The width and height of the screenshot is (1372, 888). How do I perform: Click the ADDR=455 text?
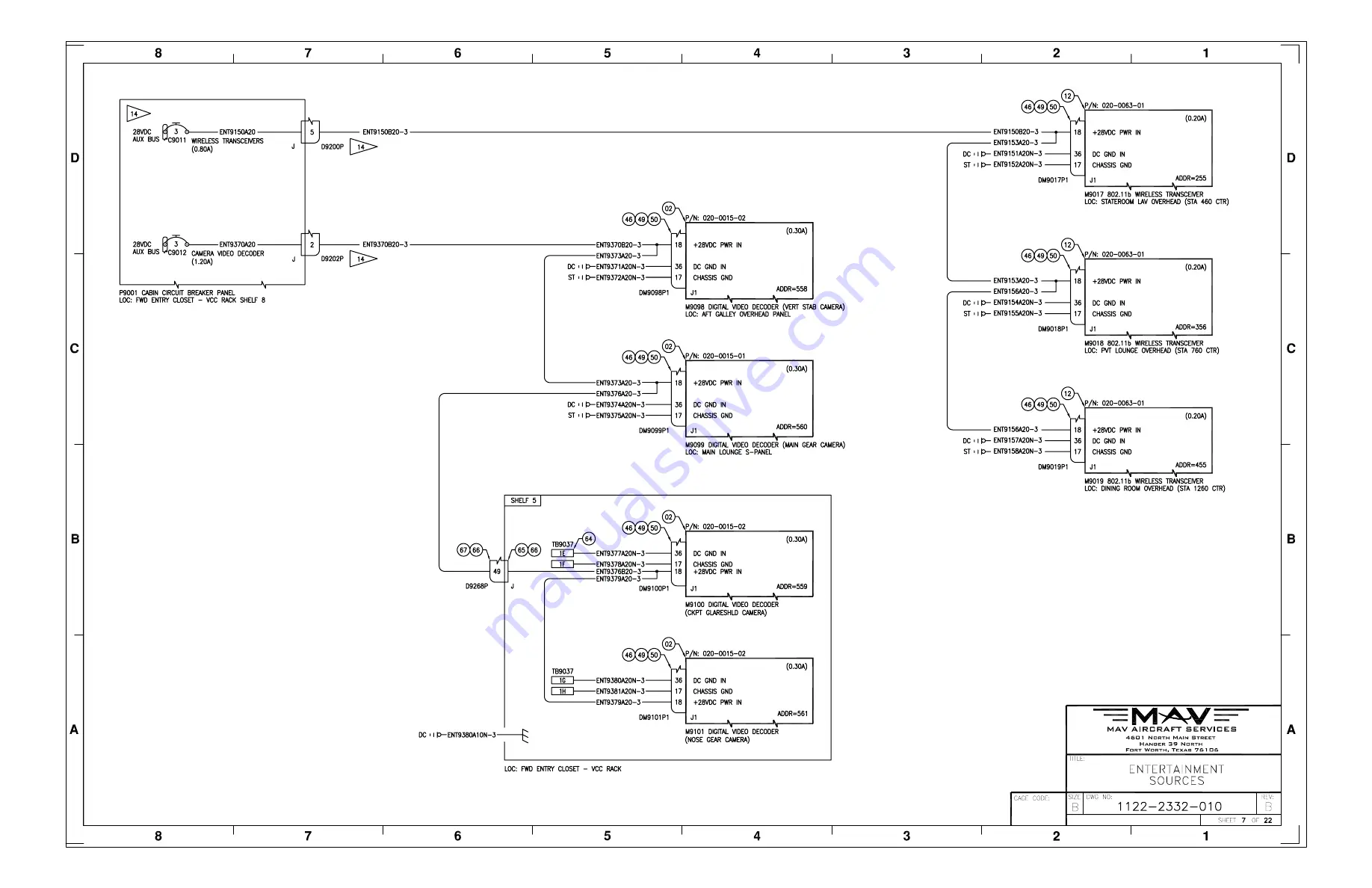pyautogui.click(x=1190, y=465)
